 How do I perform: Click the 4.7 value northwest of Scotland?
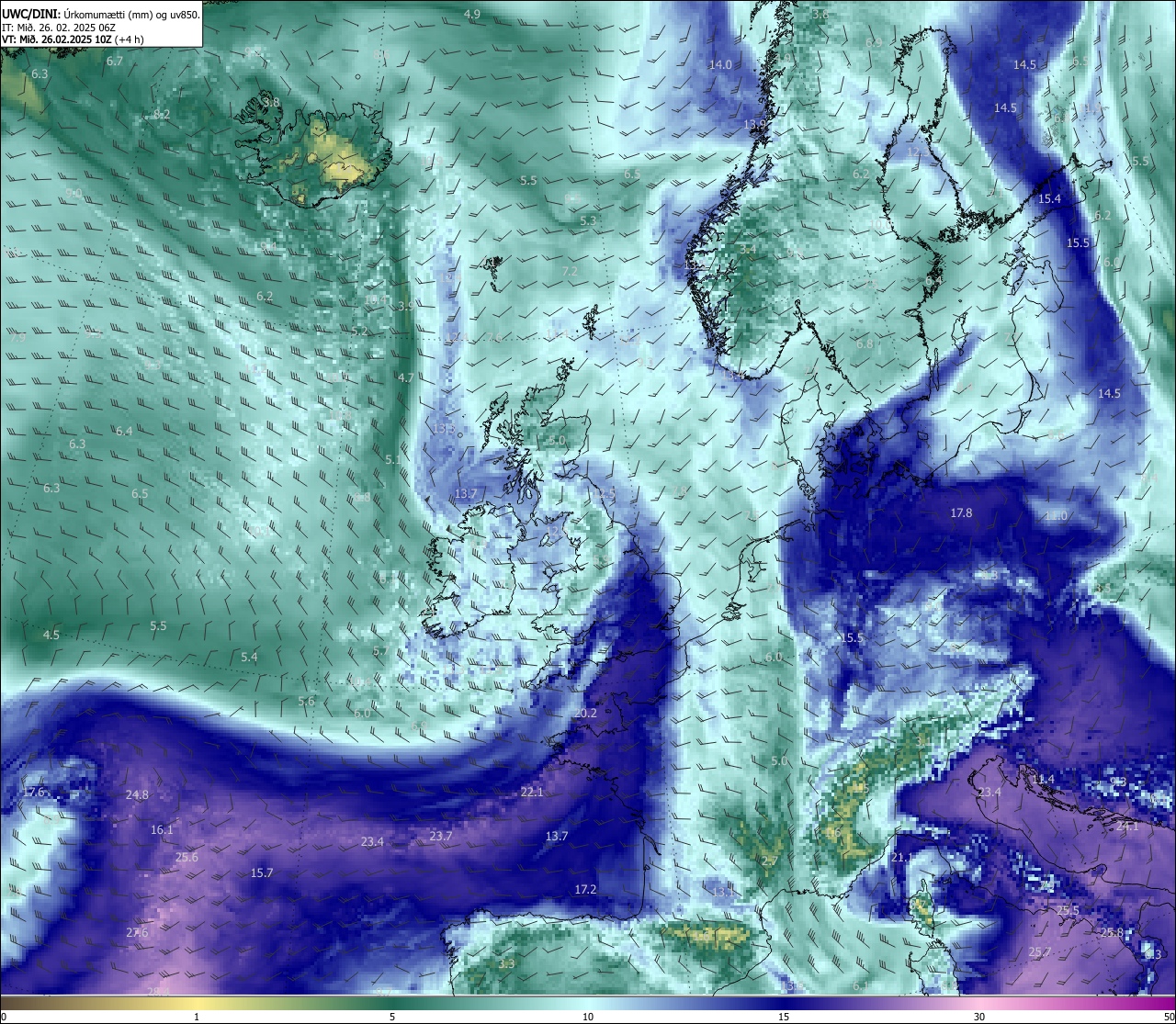click(406, 377)
